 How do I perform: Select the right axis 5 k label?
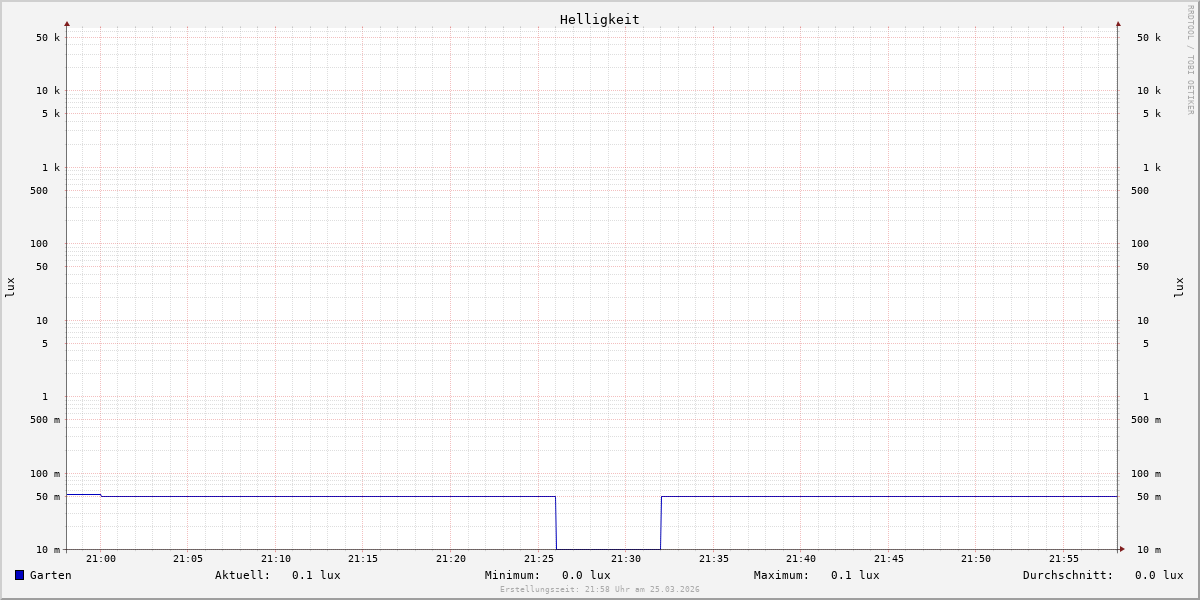click(x=1152, y=114)
